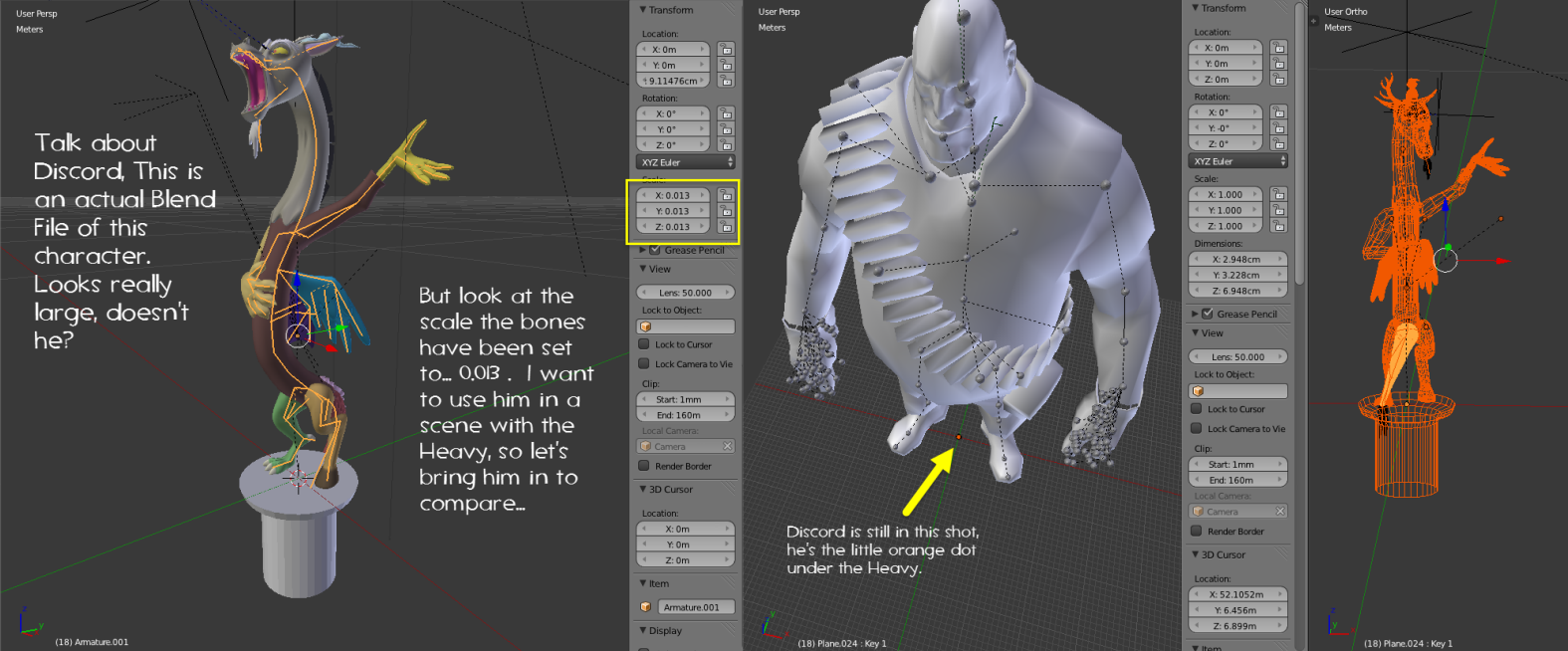Collapse Transform section in Dimensions panel
The width and height of the screenshot is (1568, 651).
coord(1196,8)
